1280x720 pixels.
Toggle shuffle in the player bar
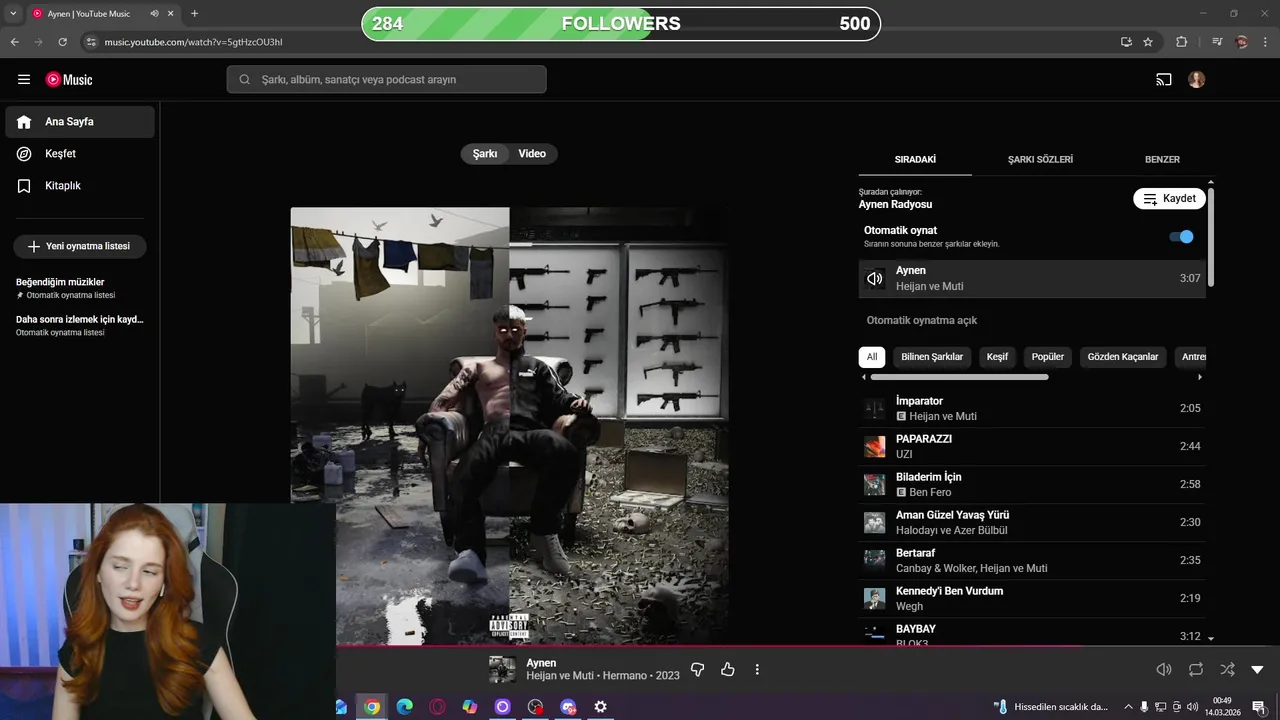1227,670
